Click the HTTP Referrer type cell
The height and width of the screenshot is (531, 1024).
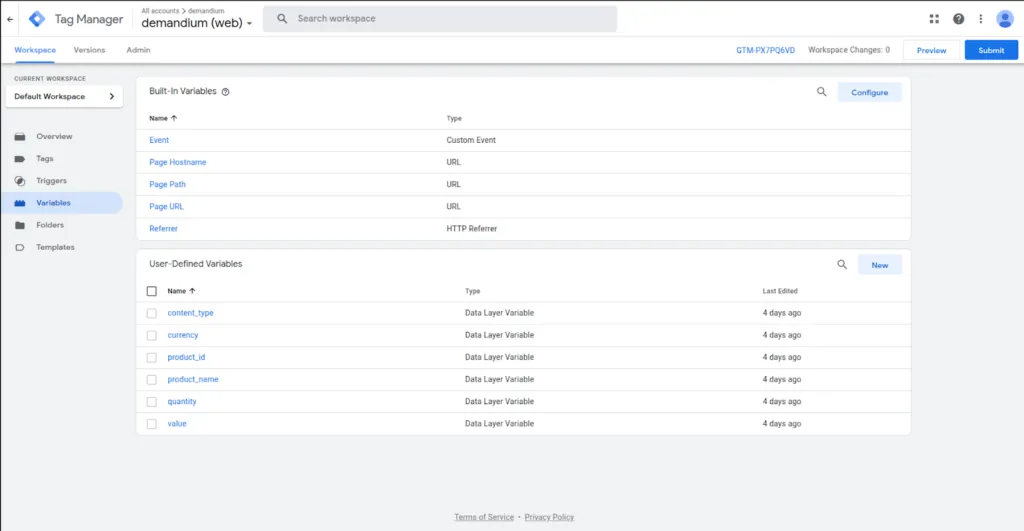click(x=472, y=229)
